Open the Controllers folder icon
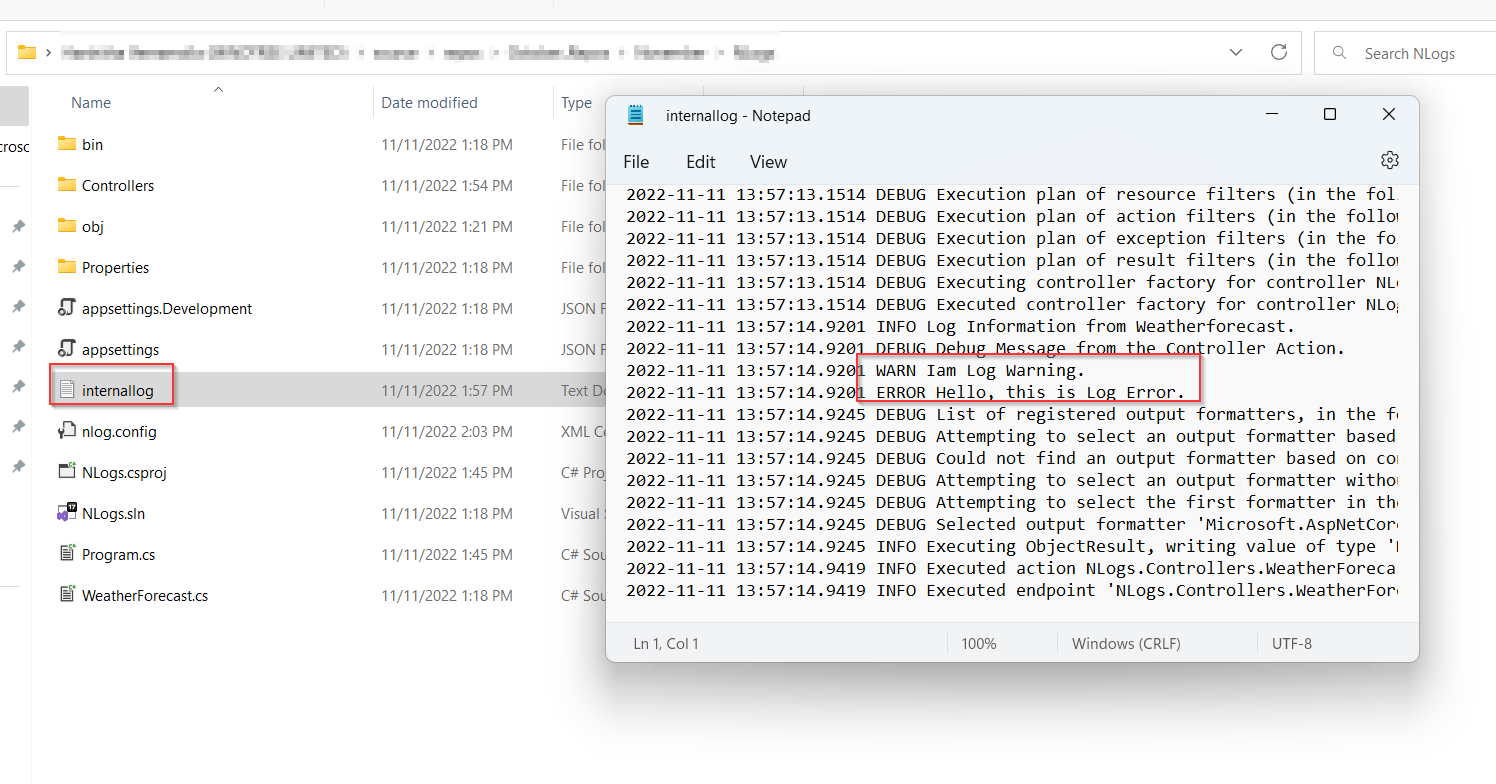This screenshot has width=1496, height=784. tap(67, 185)
